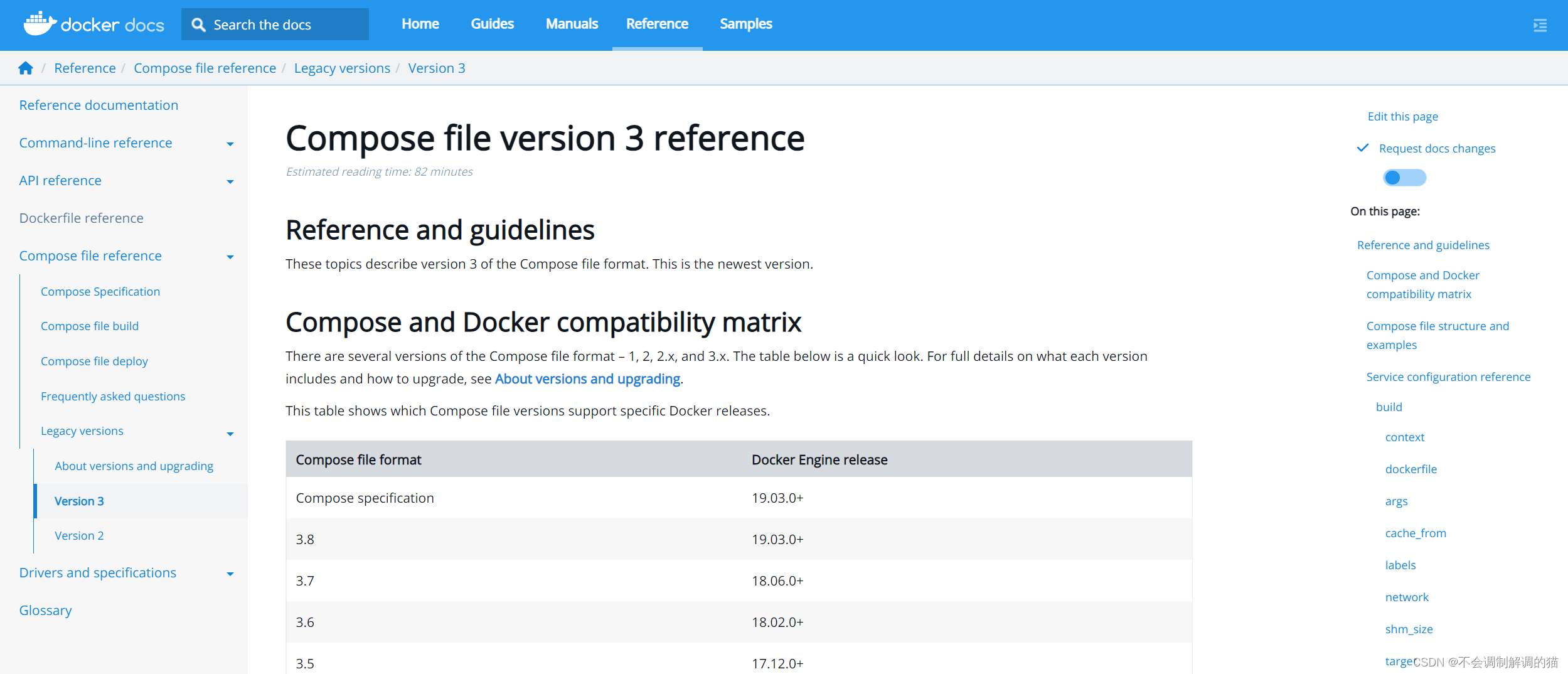Click the checkmark icon beside Request docs changes
Viewport: 1568px width, 674px height.
pyautogui.click(x=1363, y=148)
